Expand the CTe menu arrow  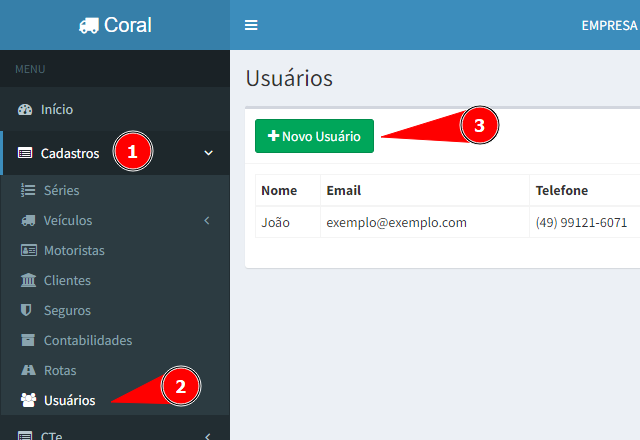[x=207, y=435]
